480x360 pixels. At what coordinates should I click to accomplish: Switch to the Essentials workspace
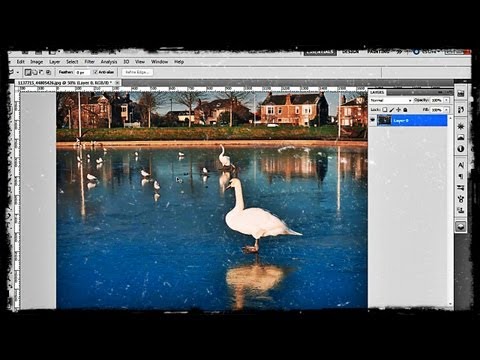320,52
